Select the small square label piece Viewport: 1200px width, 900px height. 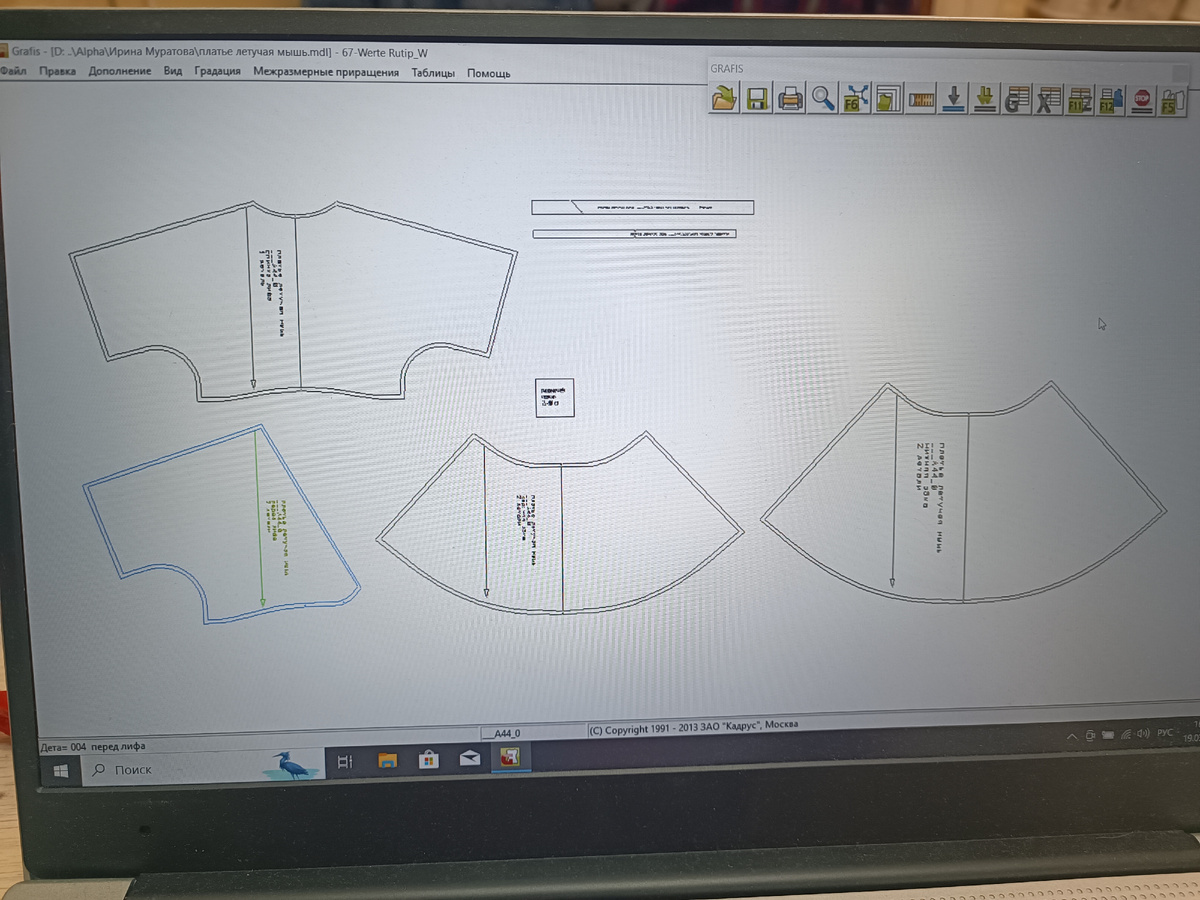[555, 397]
